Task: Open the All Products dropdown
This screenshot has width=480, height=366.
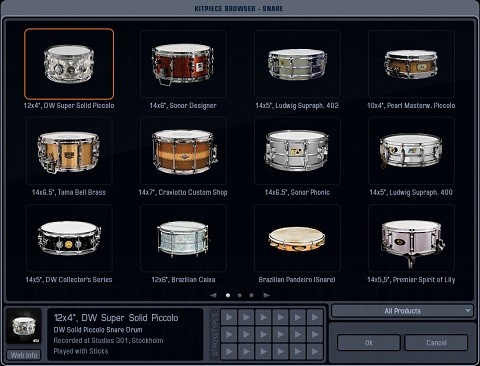Action: click(402, 311)
